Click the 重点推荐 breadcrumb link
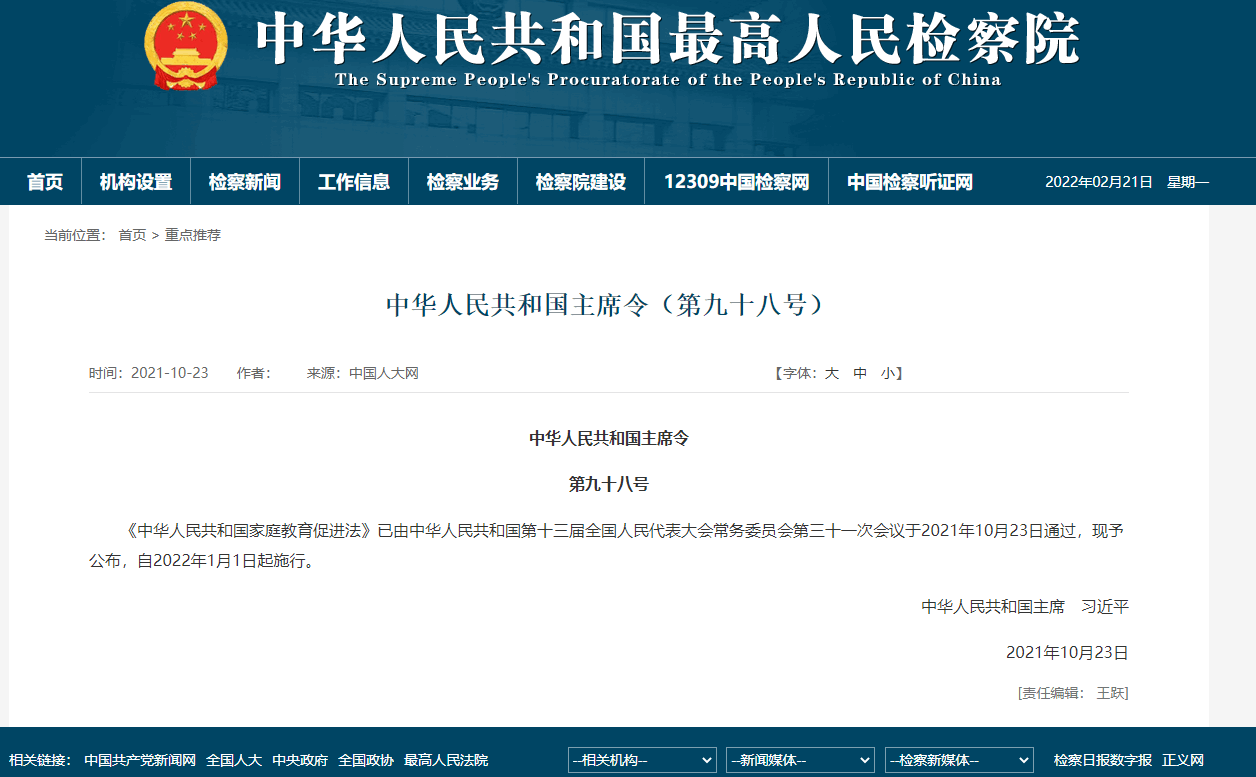 [193, 235]
